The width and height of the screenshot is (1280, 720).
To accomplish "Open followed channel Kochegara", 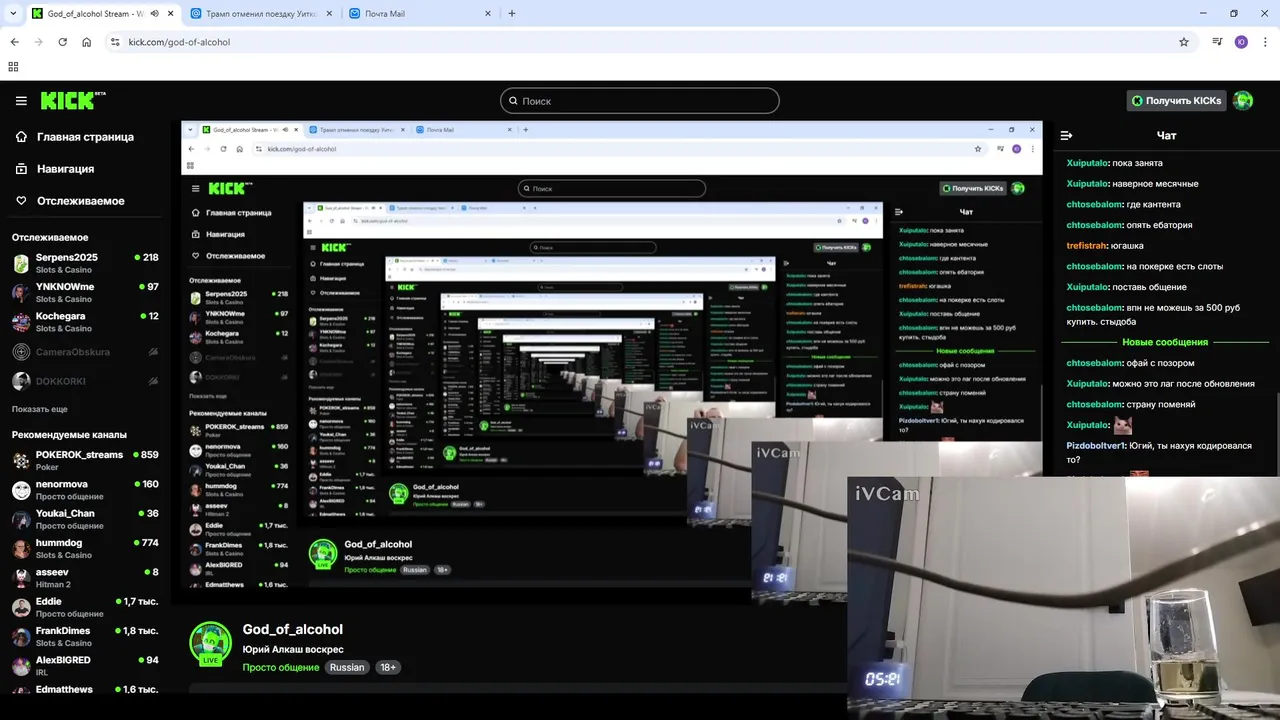I will 85,321.
